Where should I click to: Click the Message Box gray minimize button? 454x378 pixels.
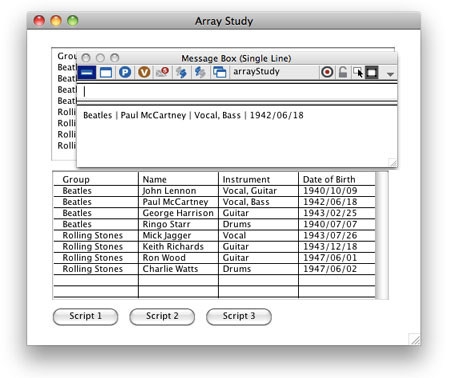(x=100, y=58)
